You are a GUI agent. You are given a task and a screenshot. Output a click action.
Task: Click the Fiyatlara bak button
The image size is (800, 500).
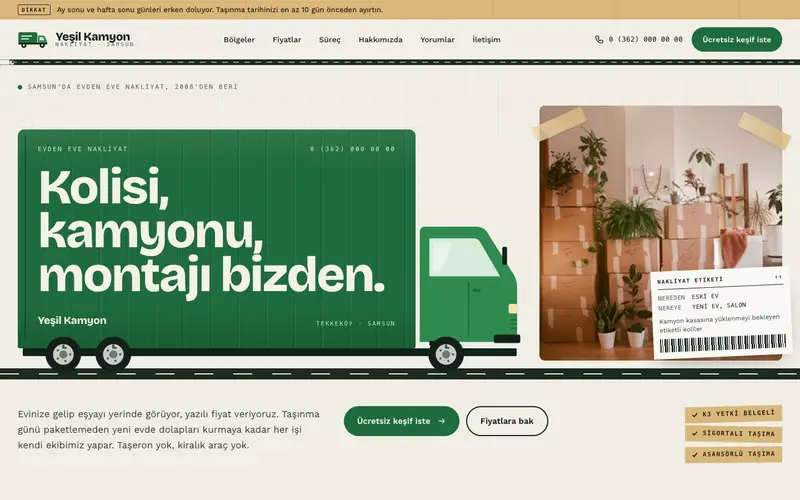click(x=507, y=421)
